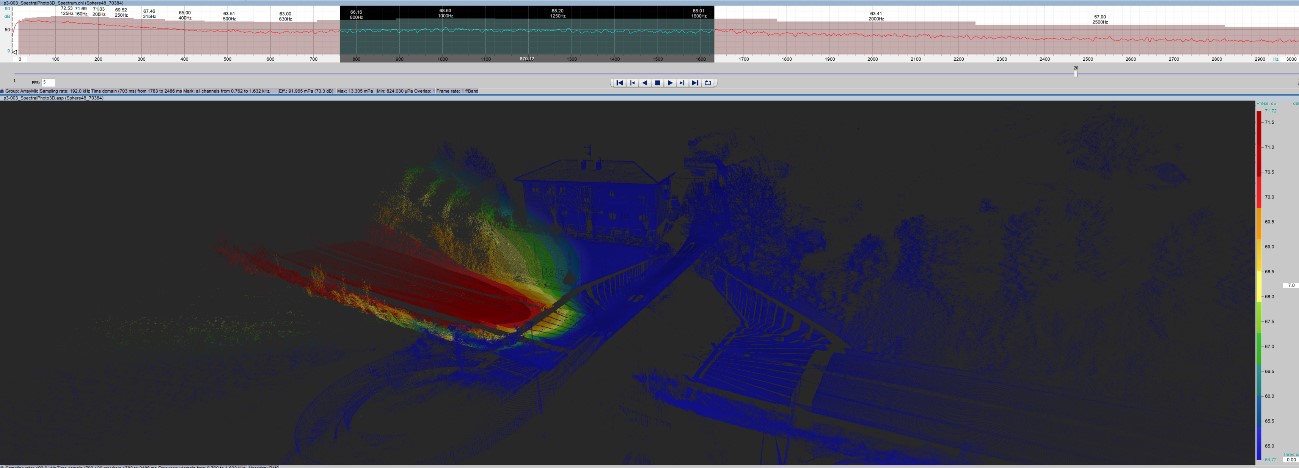The height and width of the screenshot is (468, 1299).
Task: Click the dynamic range value box beside color scale
Action: click(x=1291, y=285)
